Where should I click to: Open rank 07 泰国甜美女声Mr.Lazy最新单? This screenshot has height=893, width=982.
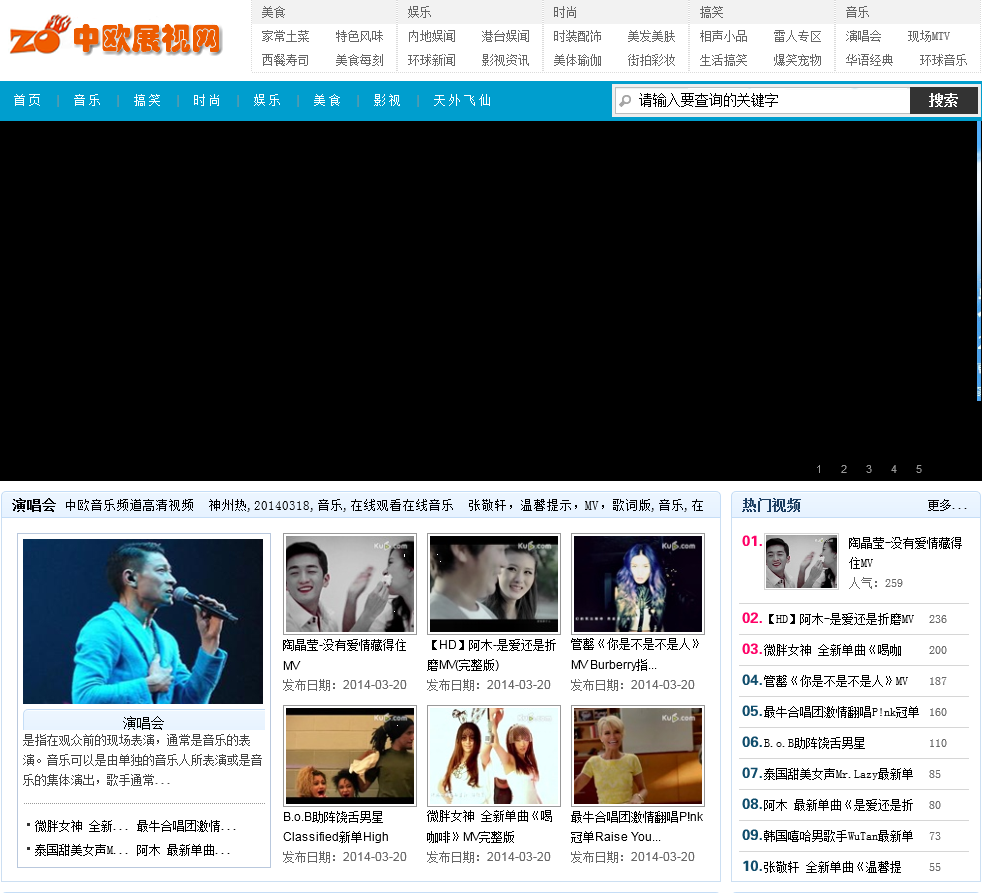[x=838, y=774]
